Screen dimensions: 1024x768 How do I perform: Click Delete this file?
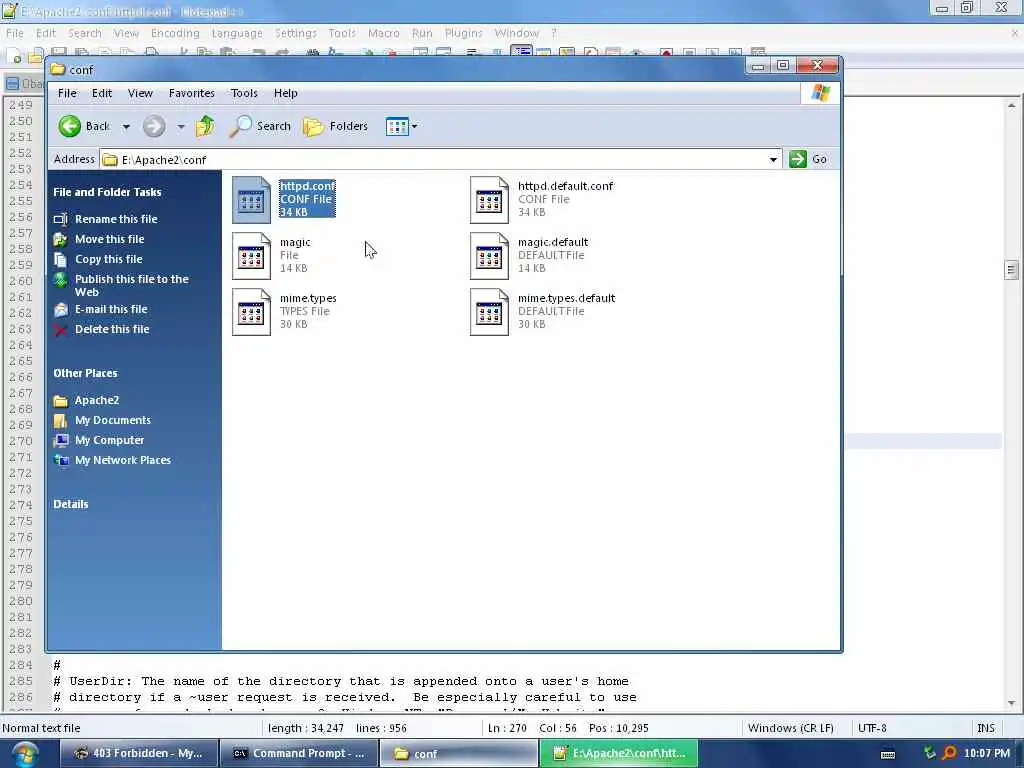112,329
